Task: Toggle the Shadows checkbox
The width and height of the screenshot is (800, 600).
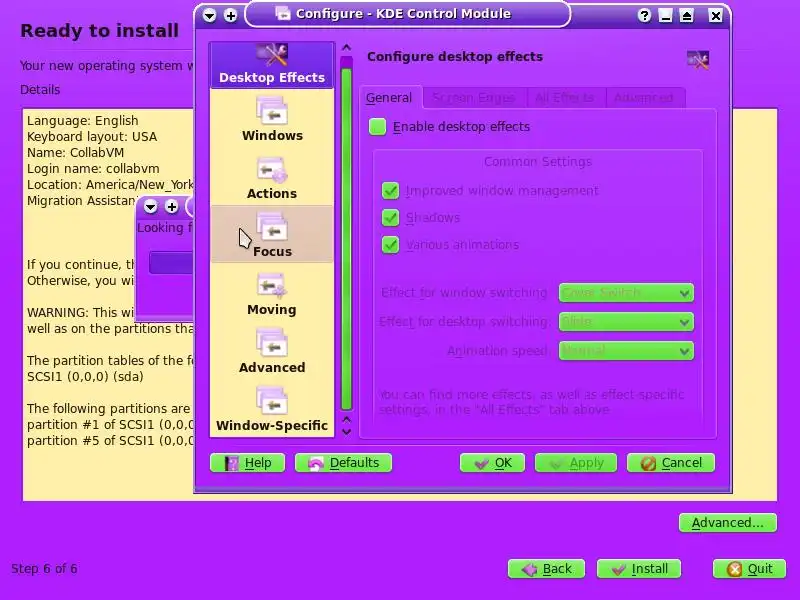Action: (391, 218)
